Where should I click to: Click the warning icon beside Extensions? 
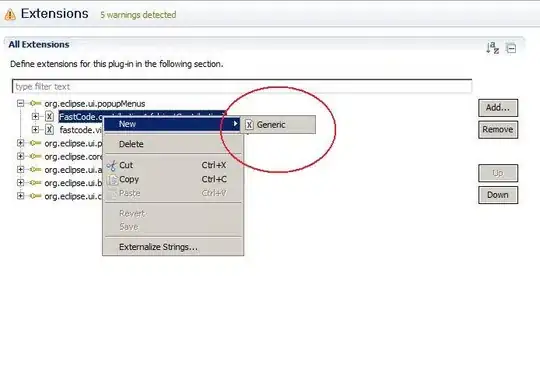10,14
